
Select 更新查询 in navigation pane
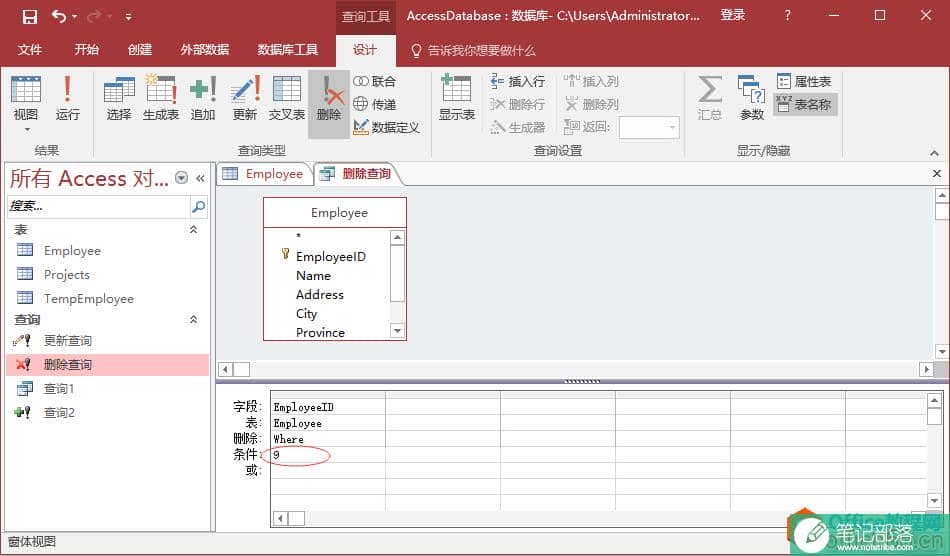tap(107, 340)
